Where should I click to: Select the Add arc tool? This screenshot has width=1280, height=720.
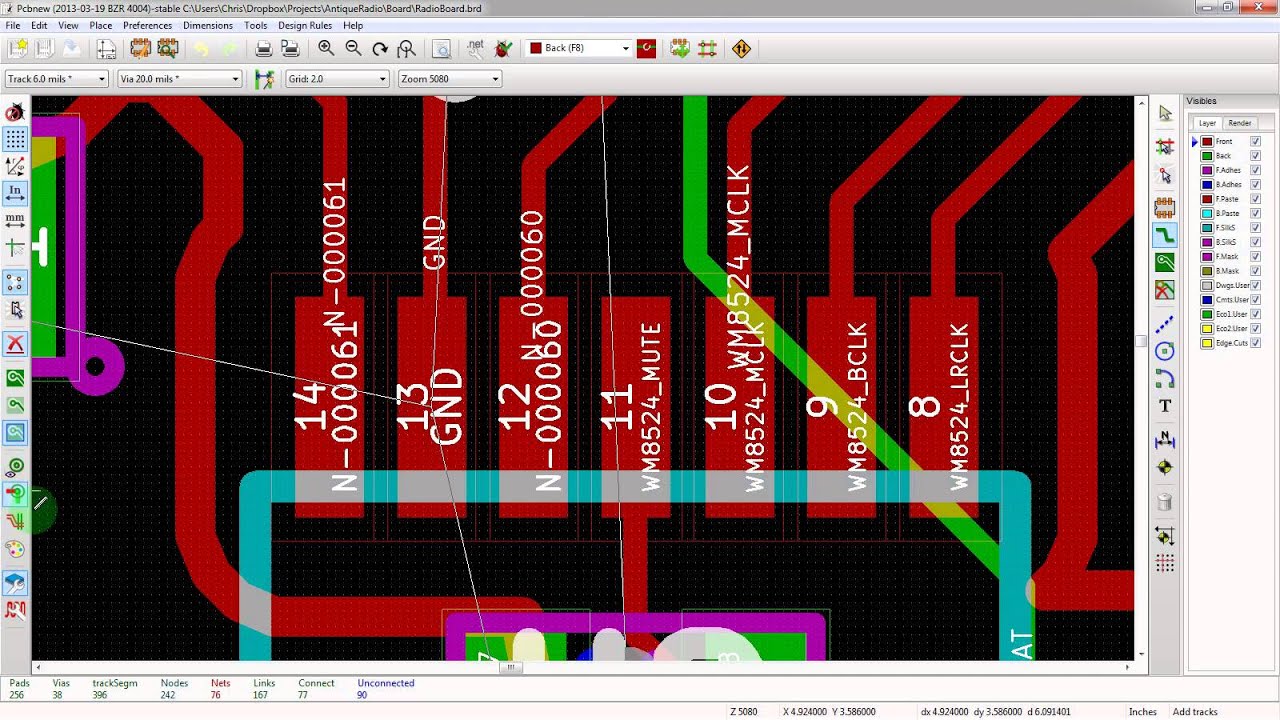(1165, 378)
